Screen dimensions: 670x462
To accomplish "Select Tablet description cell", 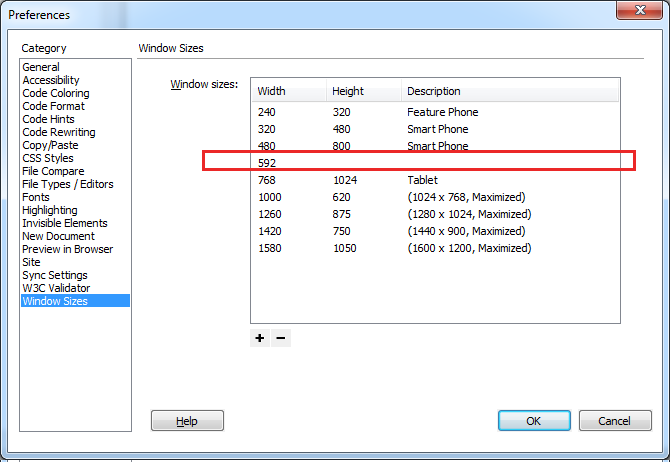I will (x=423, y=180).
